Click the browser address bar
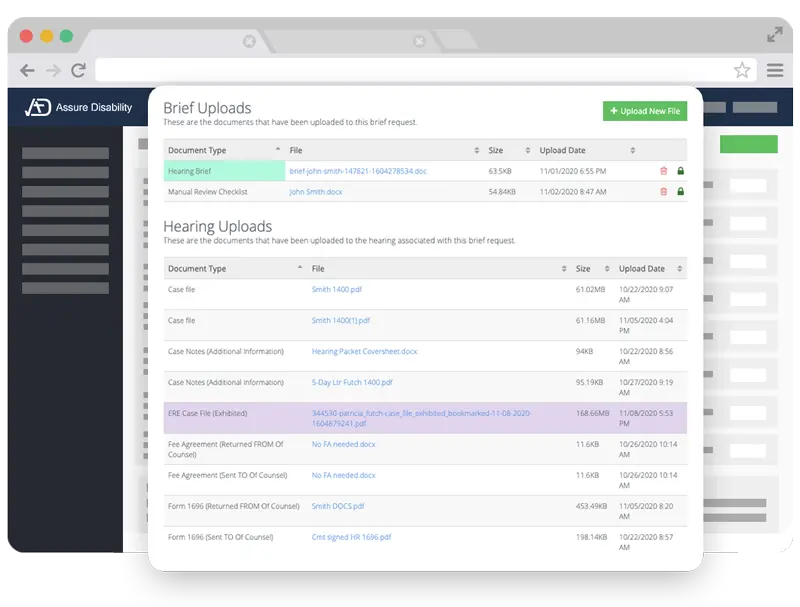This screenshot has height=607, width=800. (x=427, y=70)
